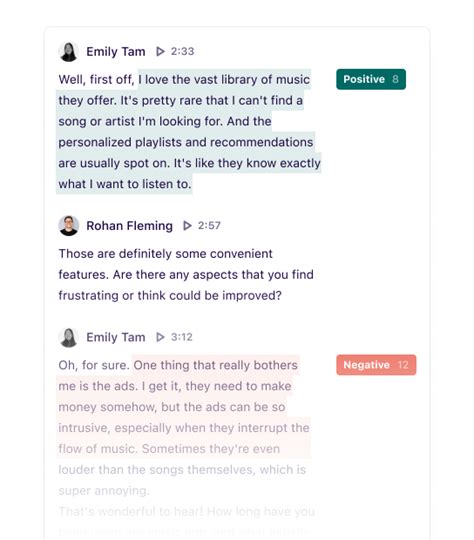Select Emily Tam speaker name at 3:12
The image size is (474, 540).
coord(116,337)
